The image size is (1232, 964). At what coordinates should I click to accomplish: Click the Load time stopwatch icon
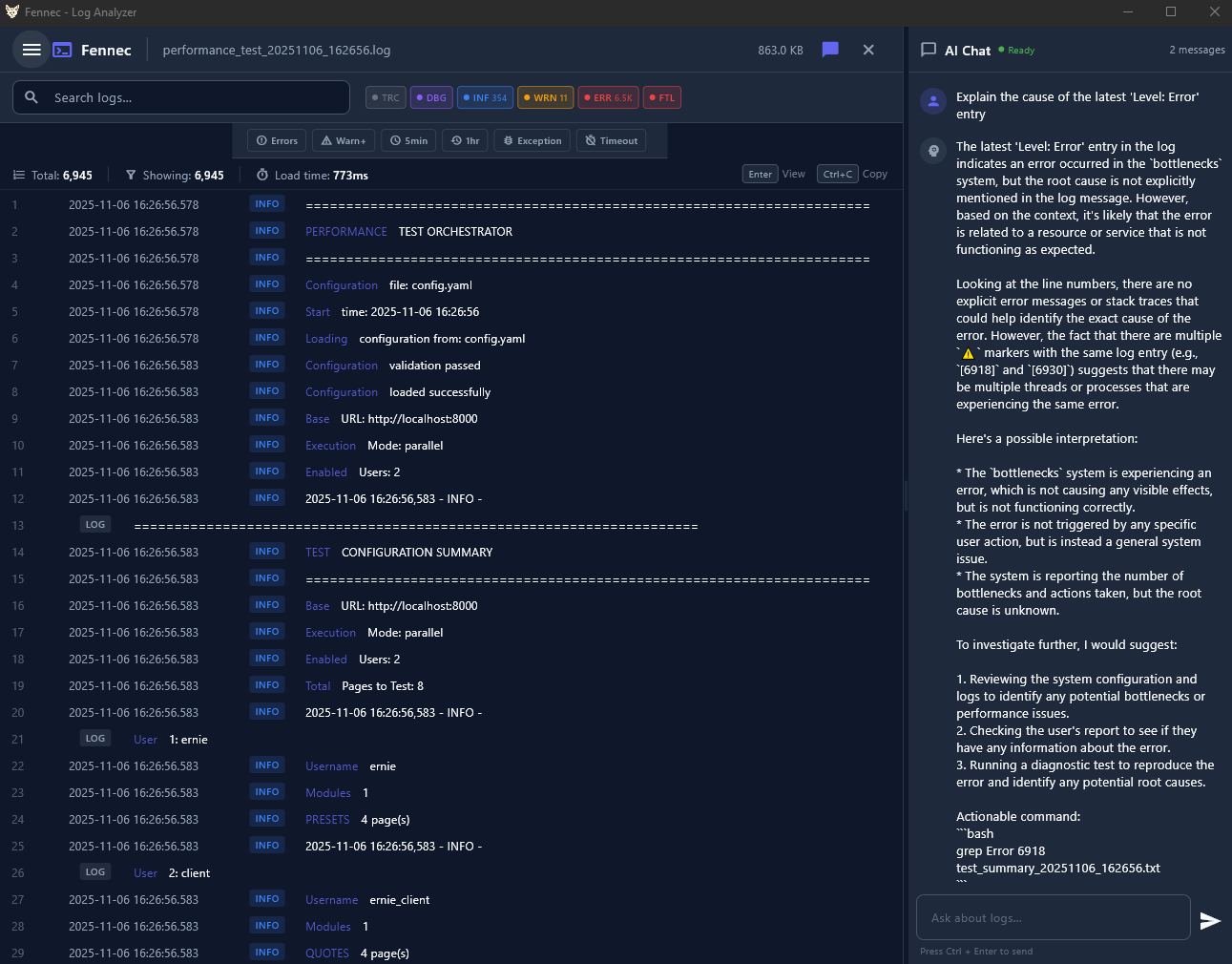[262, 175]
